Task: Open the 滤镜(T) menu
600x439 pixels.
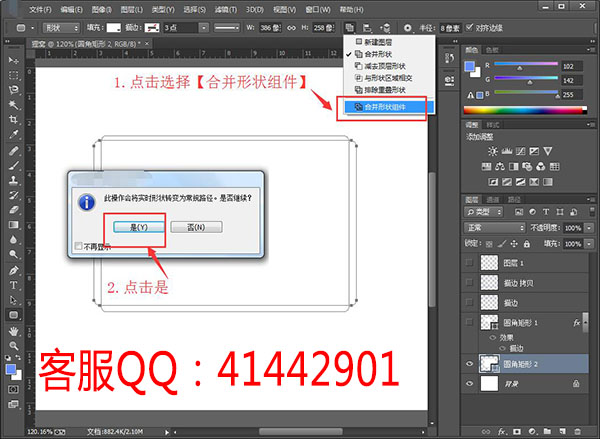Action: tap(226, 10)
